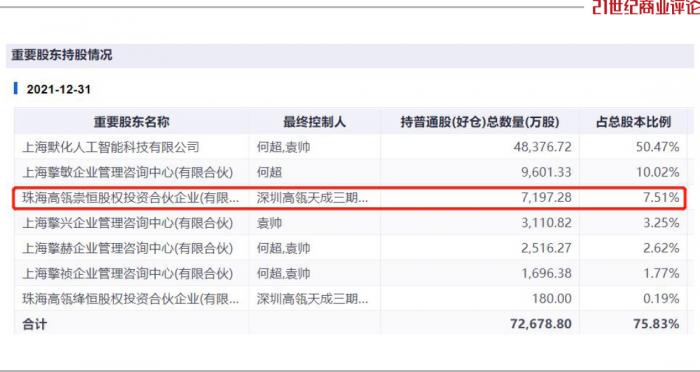Open 珠海高瓴绛恒股权投资合伙企业 shareholder entry
Image resolution: width=700 pixels, height=372 pixels.
click(x=130, y=299)
